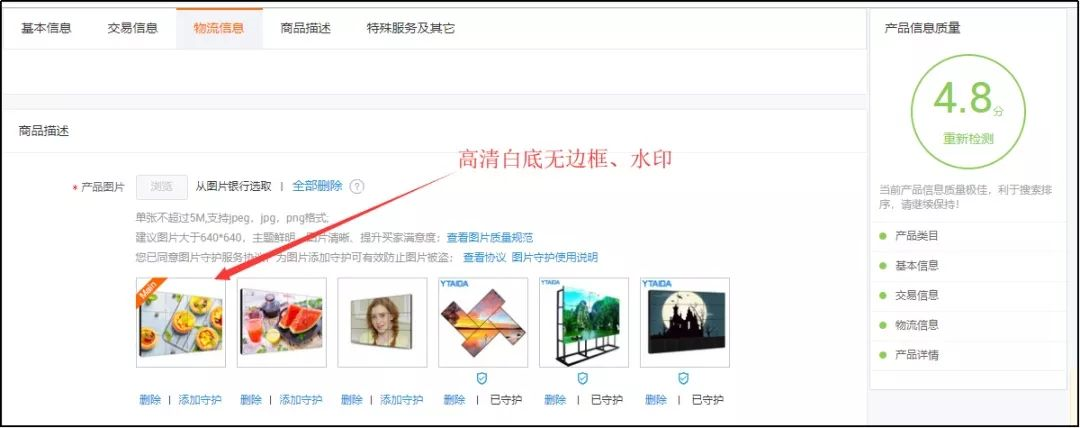Click the 全部删除 link

coord(318,186)
